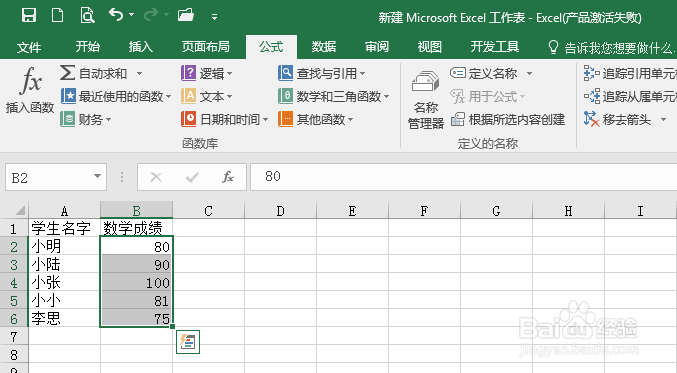Select cell with value 75
The image size is (677, 373).
[x=136, y=319]
